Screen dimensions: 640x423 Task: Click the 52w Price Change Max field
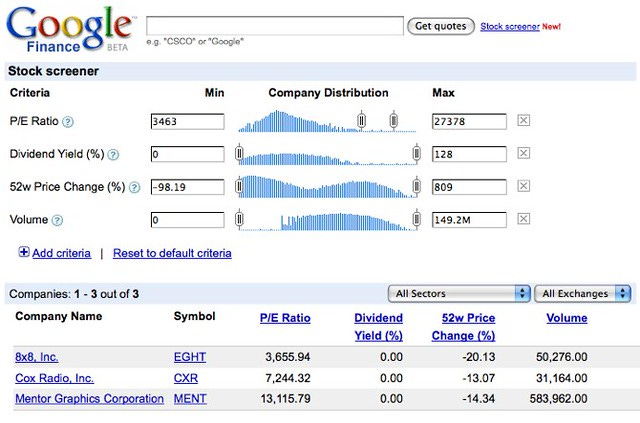click(x=469, y=187)
